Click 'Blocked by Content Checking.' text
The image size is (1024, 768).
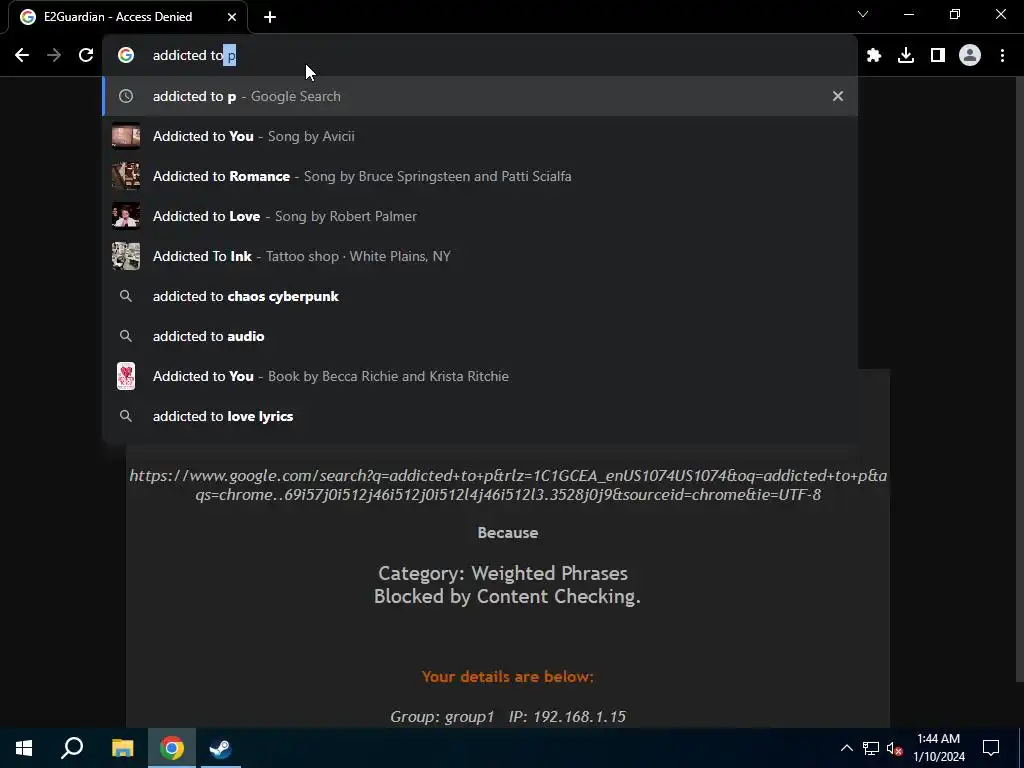[x=507, y=596]
